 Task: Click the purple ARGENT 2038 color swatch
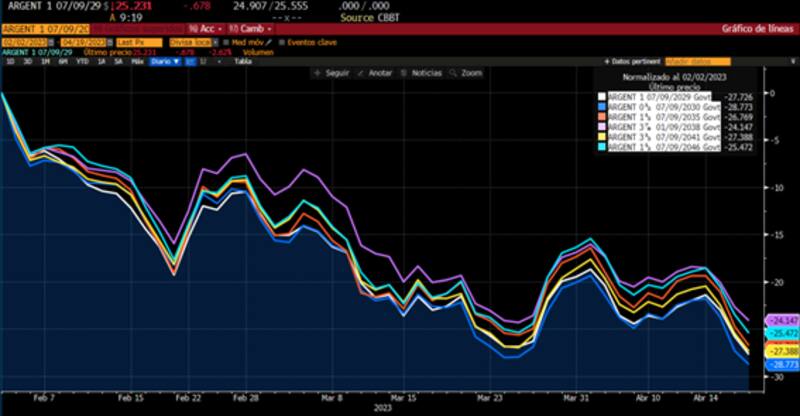coord(602,129)
